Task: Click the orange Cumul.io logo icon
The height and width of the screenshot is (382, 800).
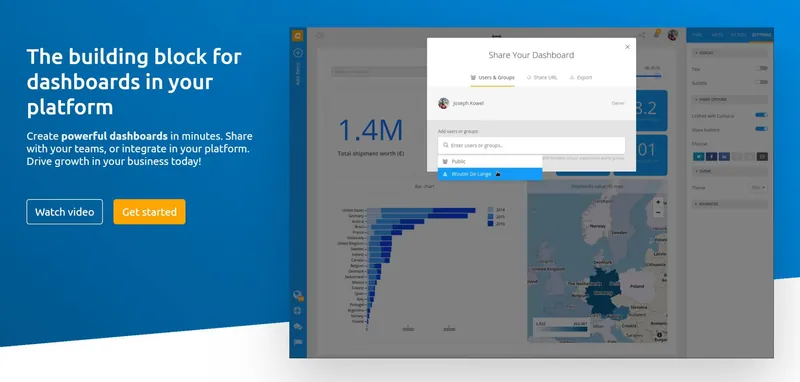Action: tap(297, 36)
